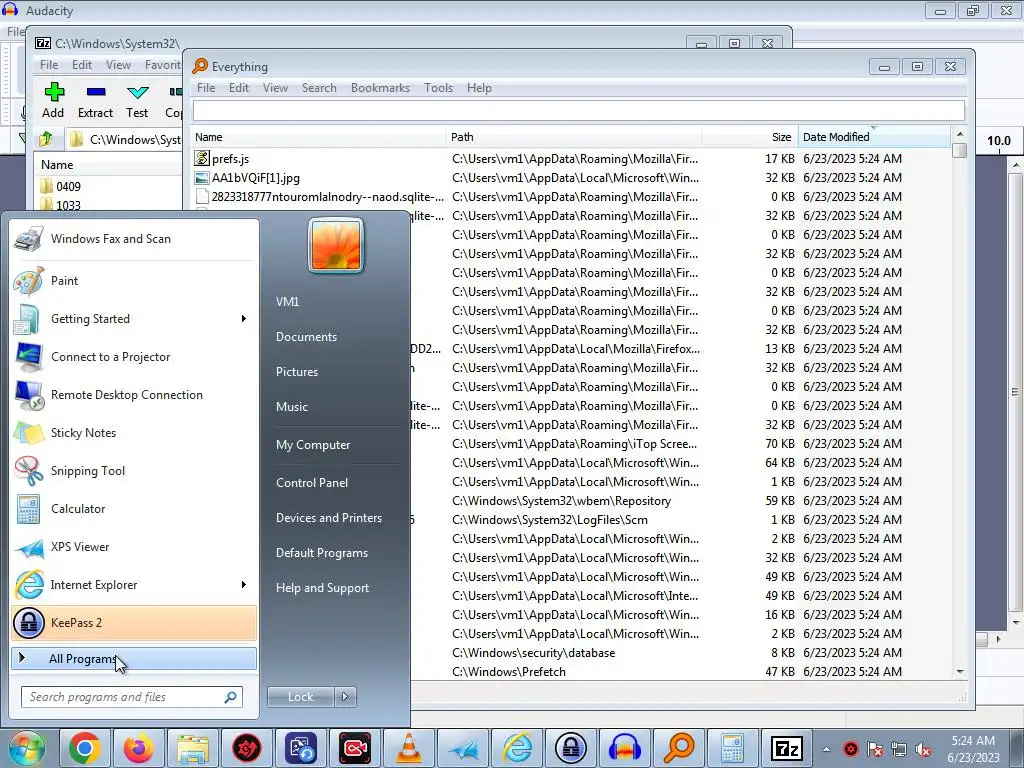1024x768 pixels.
Task: Sort Everything results by Date Modified column
Action: 874,137
